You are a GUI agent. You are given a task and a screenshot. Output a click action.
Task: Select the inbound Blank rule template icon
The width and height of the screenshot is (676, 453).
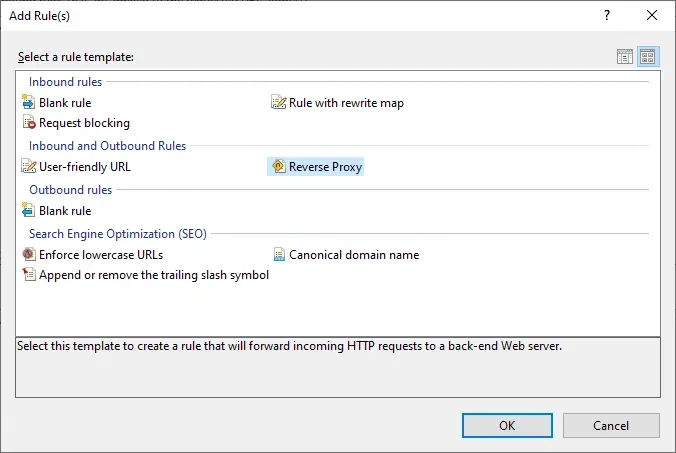[28, 103]
